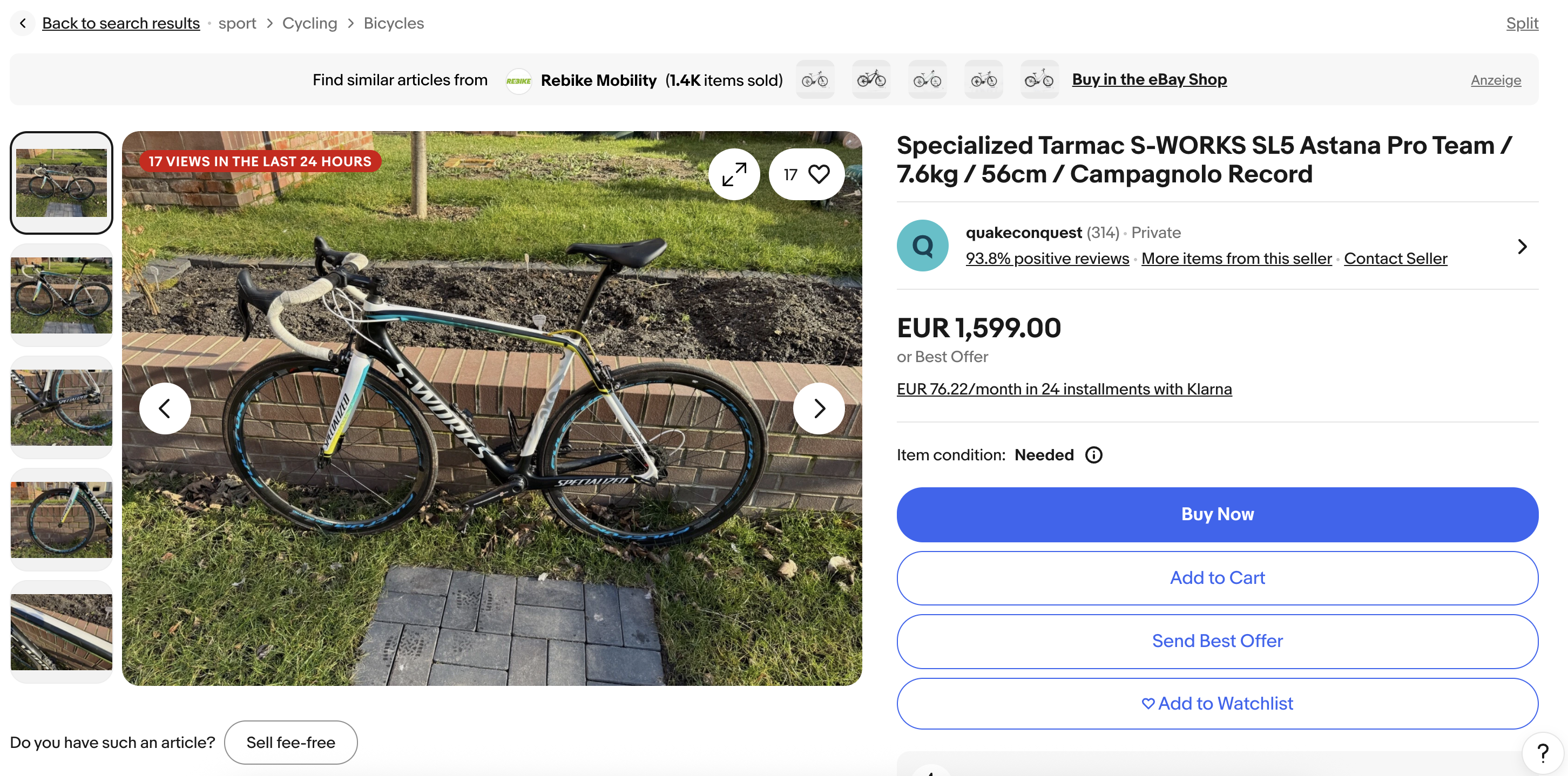The height and width of the screenshot is (776, 1568).
Task: Select the last thumbnail of frame closeup
Action: click(x=62, y=632)
